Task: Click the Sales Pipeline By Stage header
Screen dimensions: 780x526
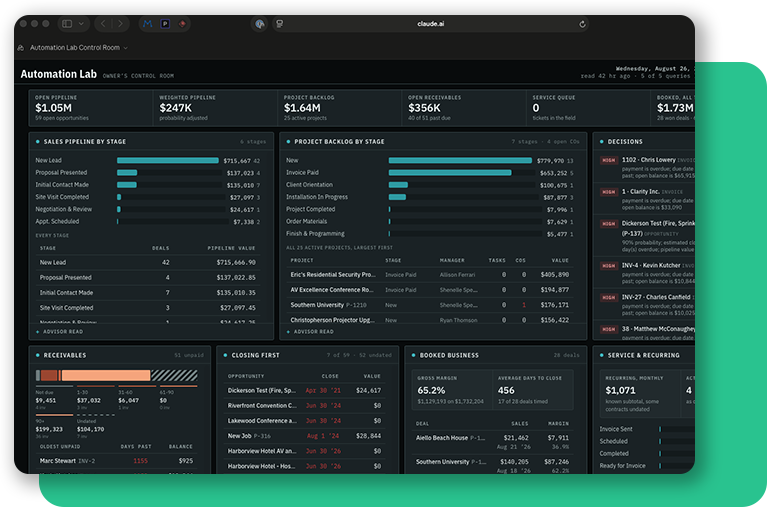Action: [85, 142]
